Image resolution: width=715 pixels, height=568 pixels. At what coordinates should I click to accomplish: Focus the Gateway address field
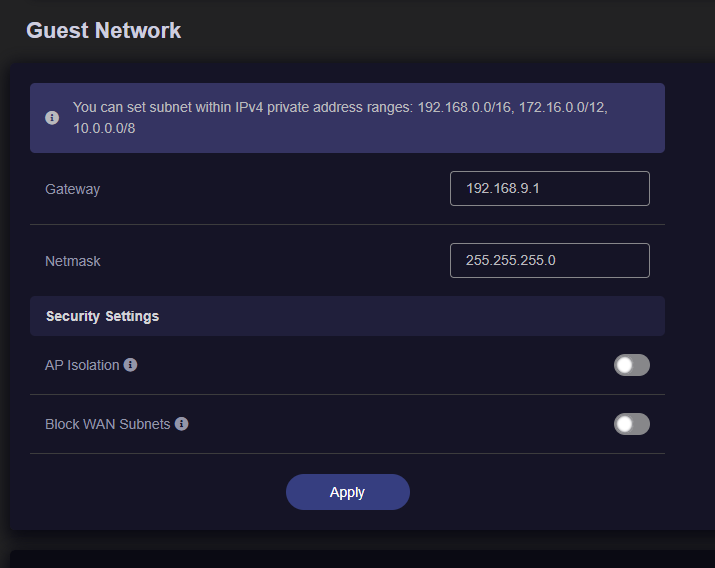(x=549, y=188)
